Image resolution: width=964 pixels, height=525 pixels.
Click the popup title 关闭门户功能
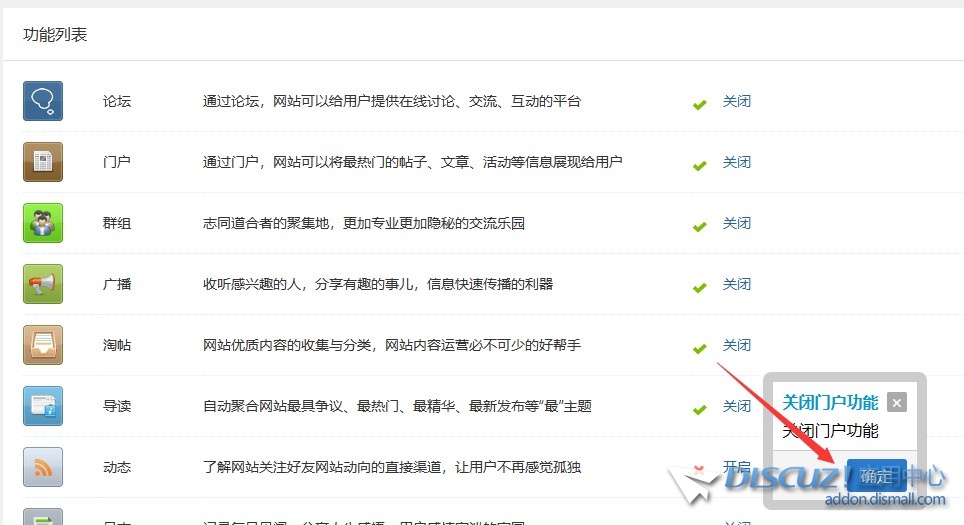830,403
